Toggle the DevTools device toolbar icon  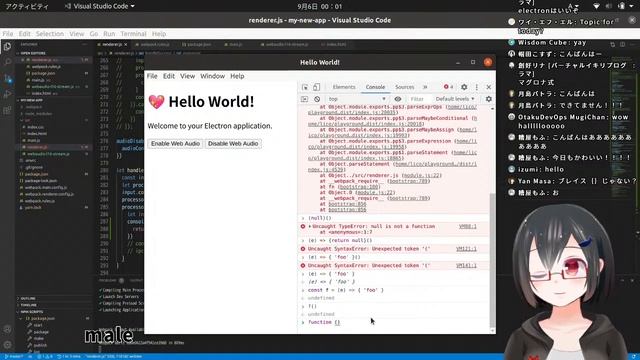[x=316, y=87]
